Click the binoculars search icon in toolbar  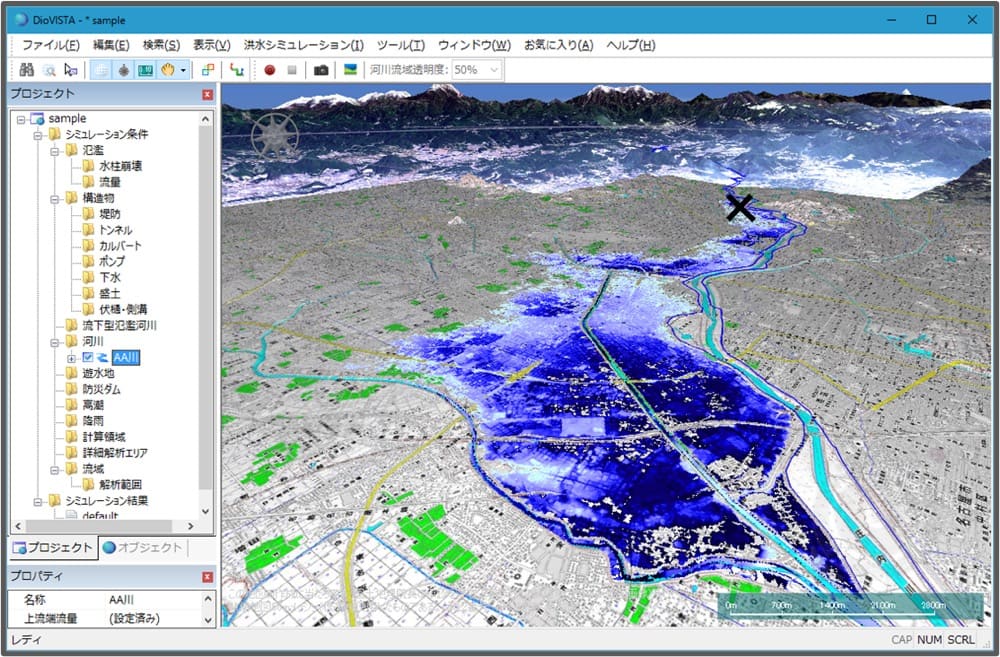27,70
